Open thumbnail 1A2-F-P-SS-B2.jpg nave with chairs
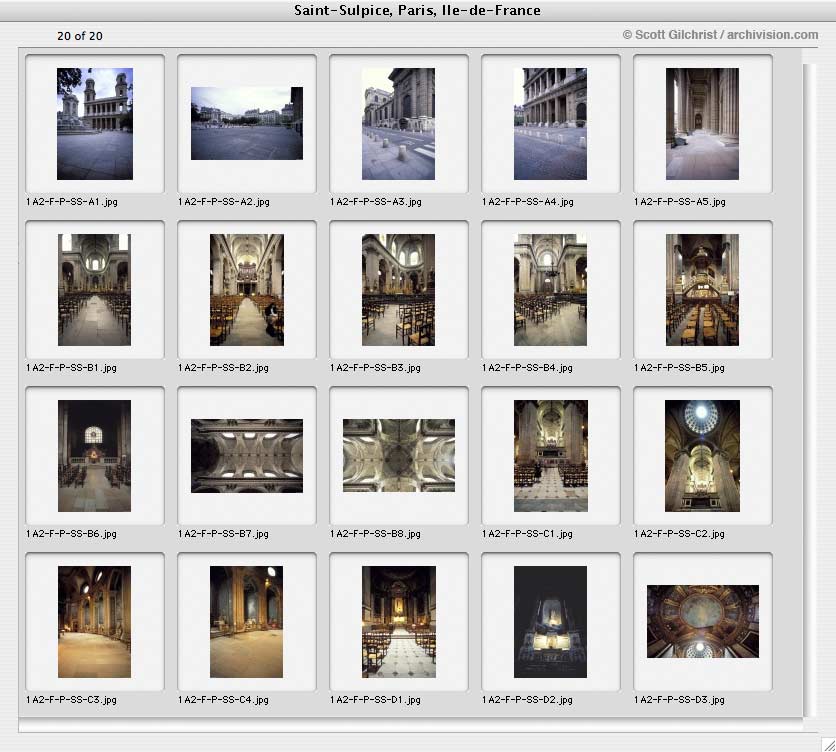 click(x=247, y=290)
